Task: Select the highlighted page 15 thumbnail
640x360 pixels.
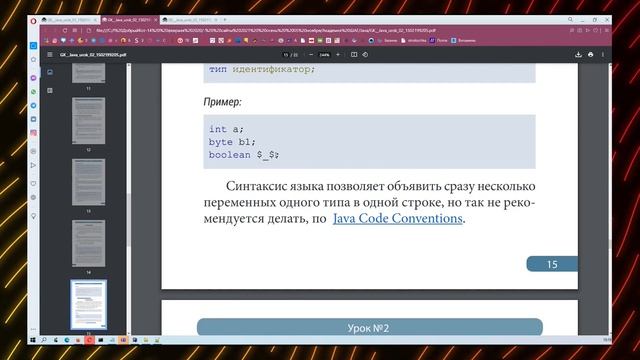Action: [89, 304]
